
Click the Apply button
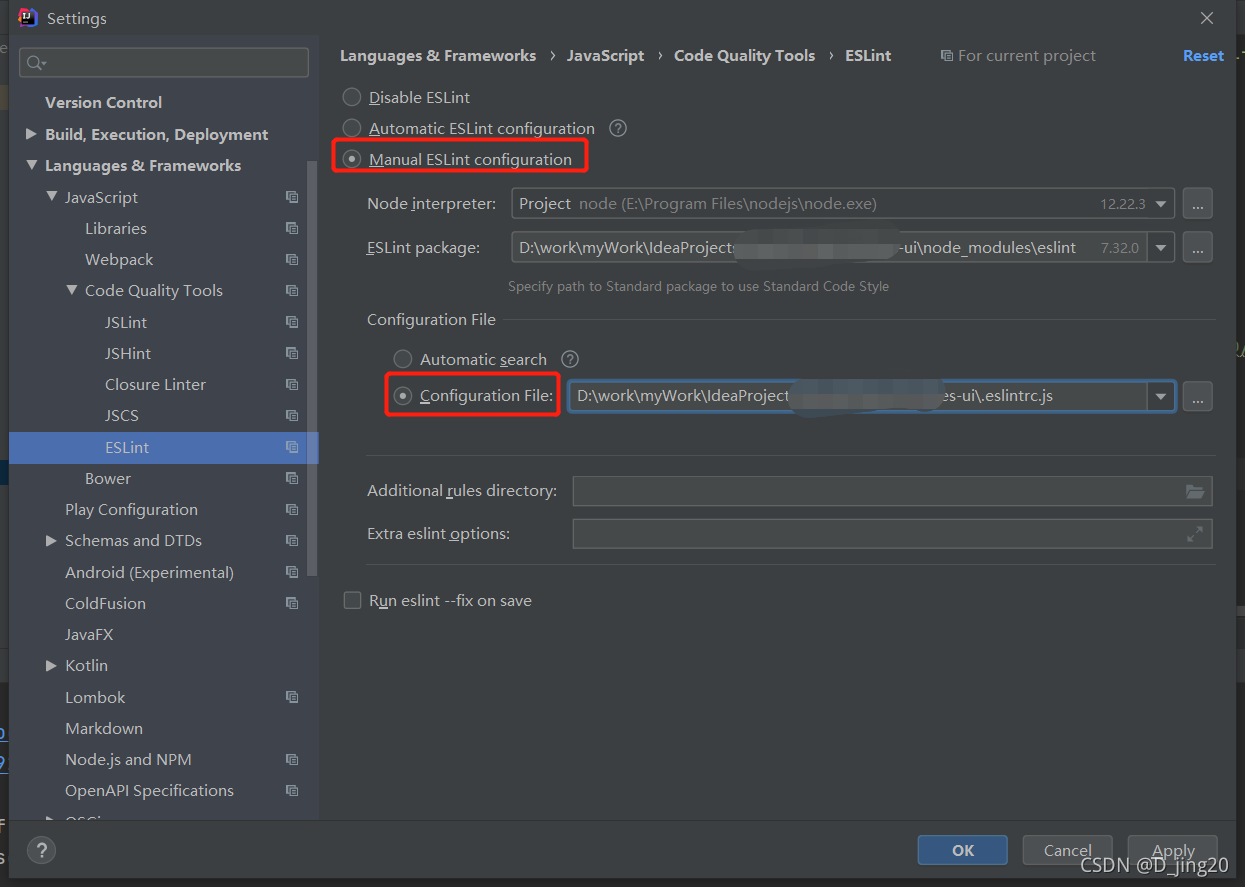point(1173,850)
